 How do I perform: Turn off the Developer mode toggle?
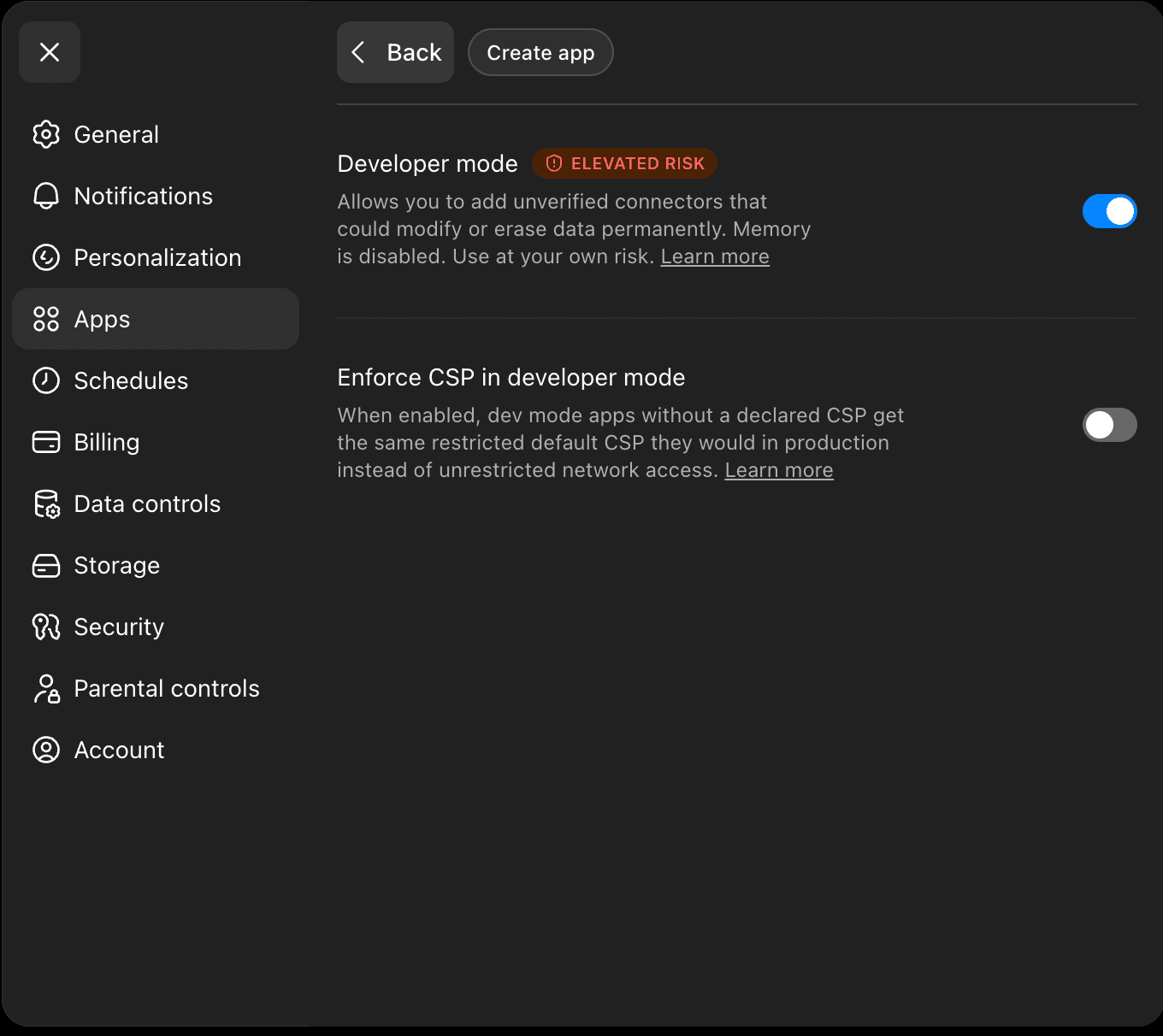1109,211
